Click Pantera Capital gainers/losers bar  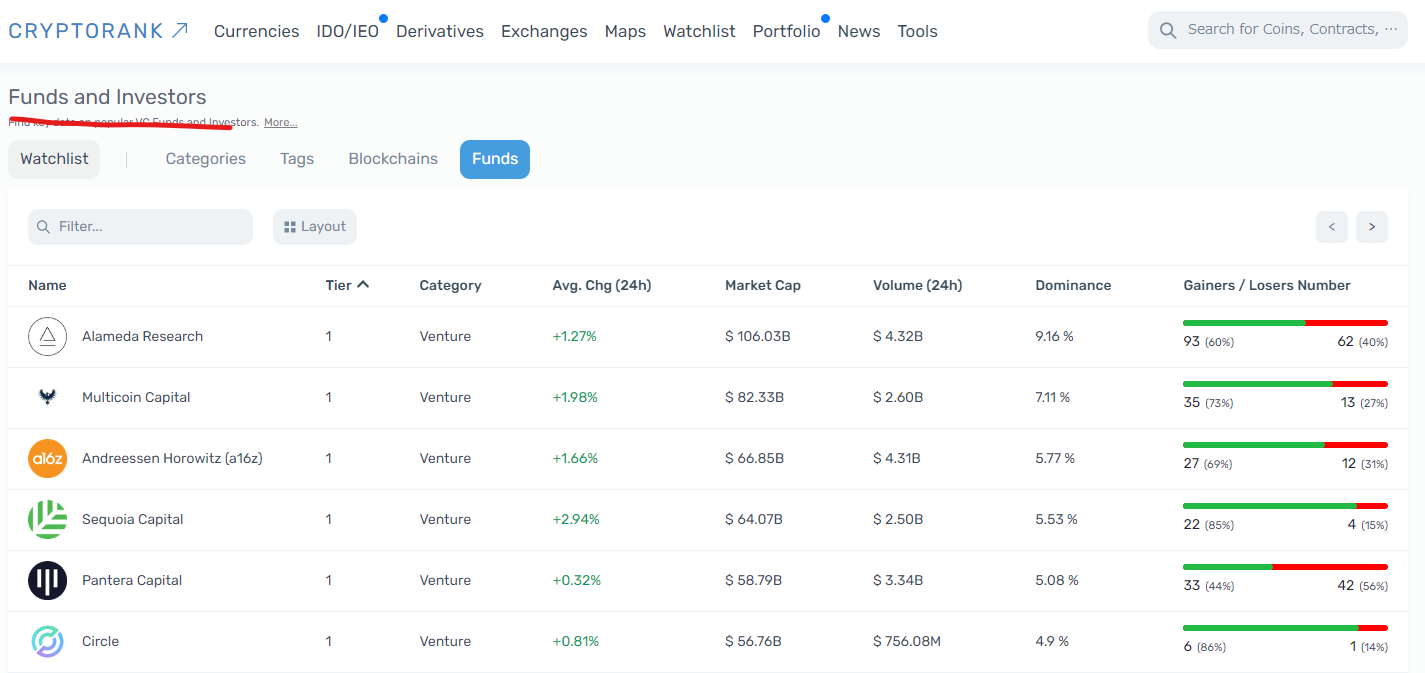(1285, 567)
